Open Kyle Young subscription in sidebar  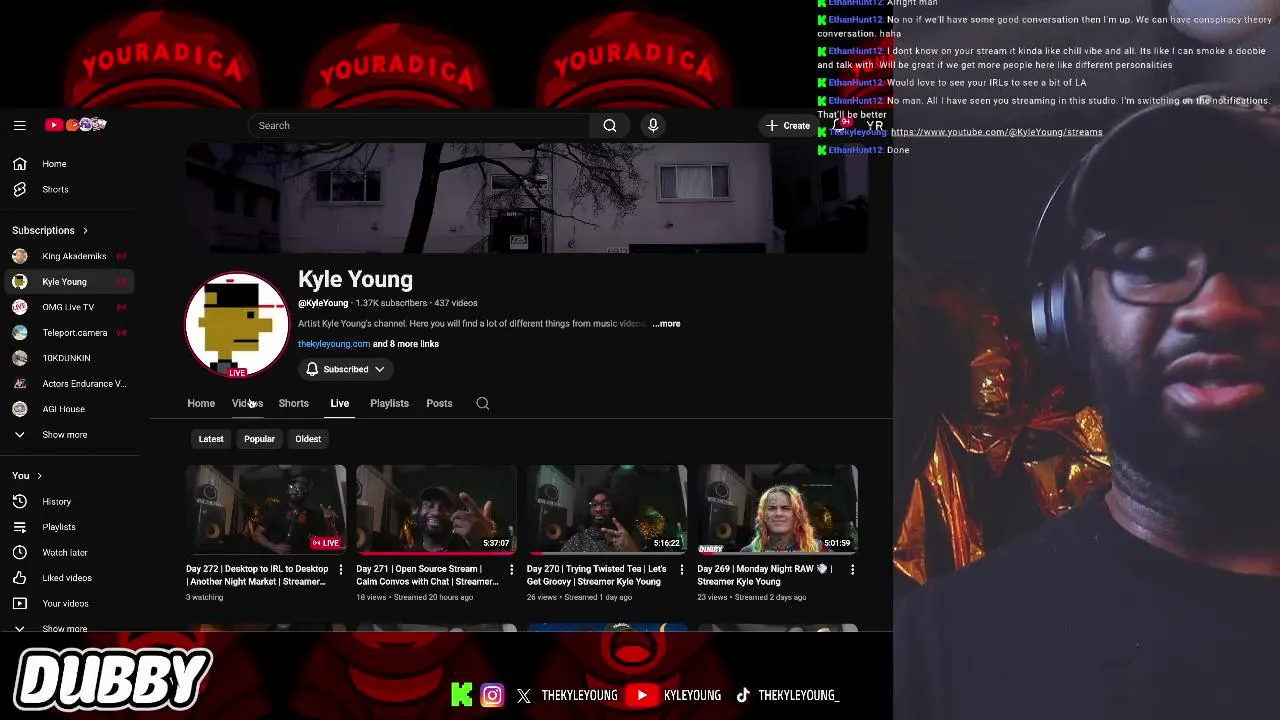68,282
